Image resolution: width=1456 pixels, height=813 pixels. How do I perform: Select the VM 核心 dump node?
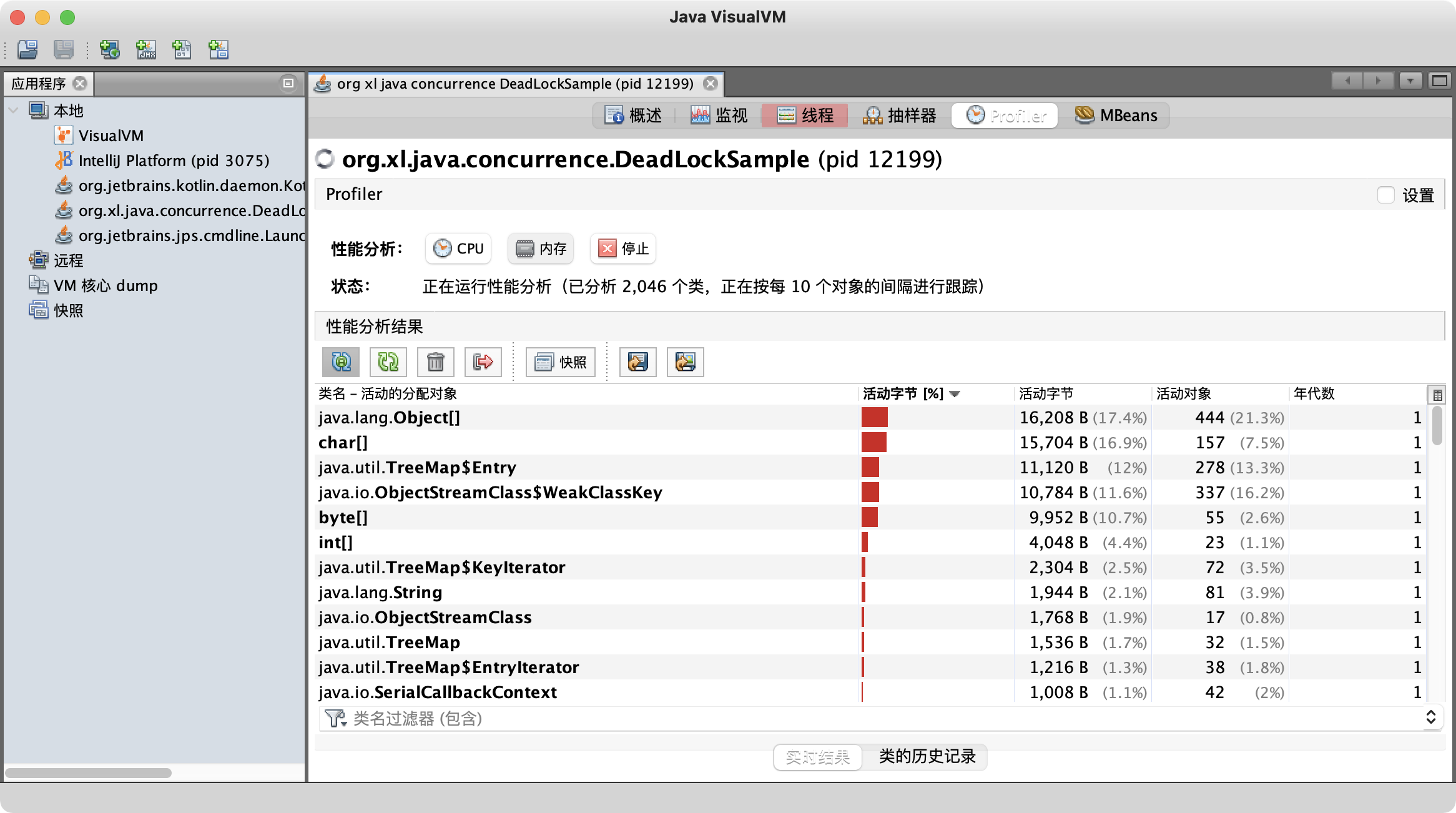94,285
